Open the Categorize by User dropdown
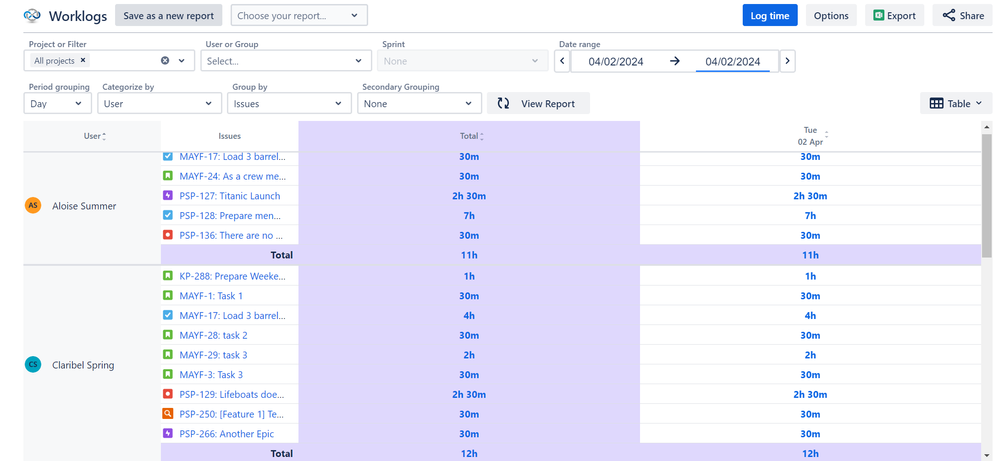The image size is (999, 461). tap(159, 103)
